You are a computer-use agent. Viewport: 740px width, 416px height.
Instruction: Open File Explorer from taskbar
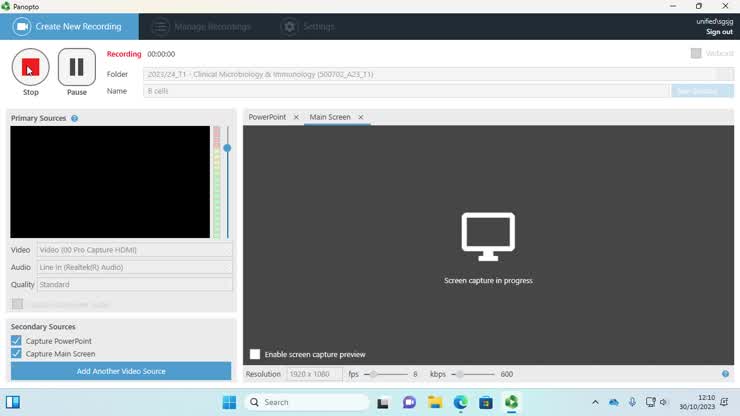435,402
